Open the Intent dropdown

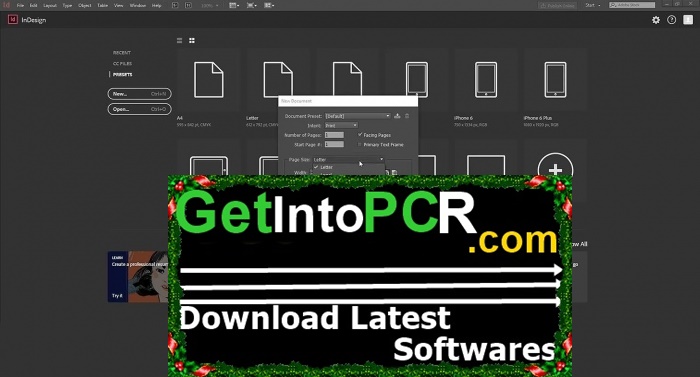pos(341,126)
